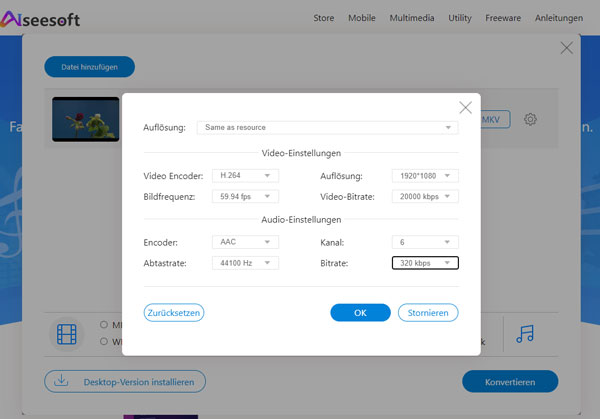The width and height of the screenshot is (600, 419).
Task: Expand the Kanal channel dropdown
Action: point(424,242)
